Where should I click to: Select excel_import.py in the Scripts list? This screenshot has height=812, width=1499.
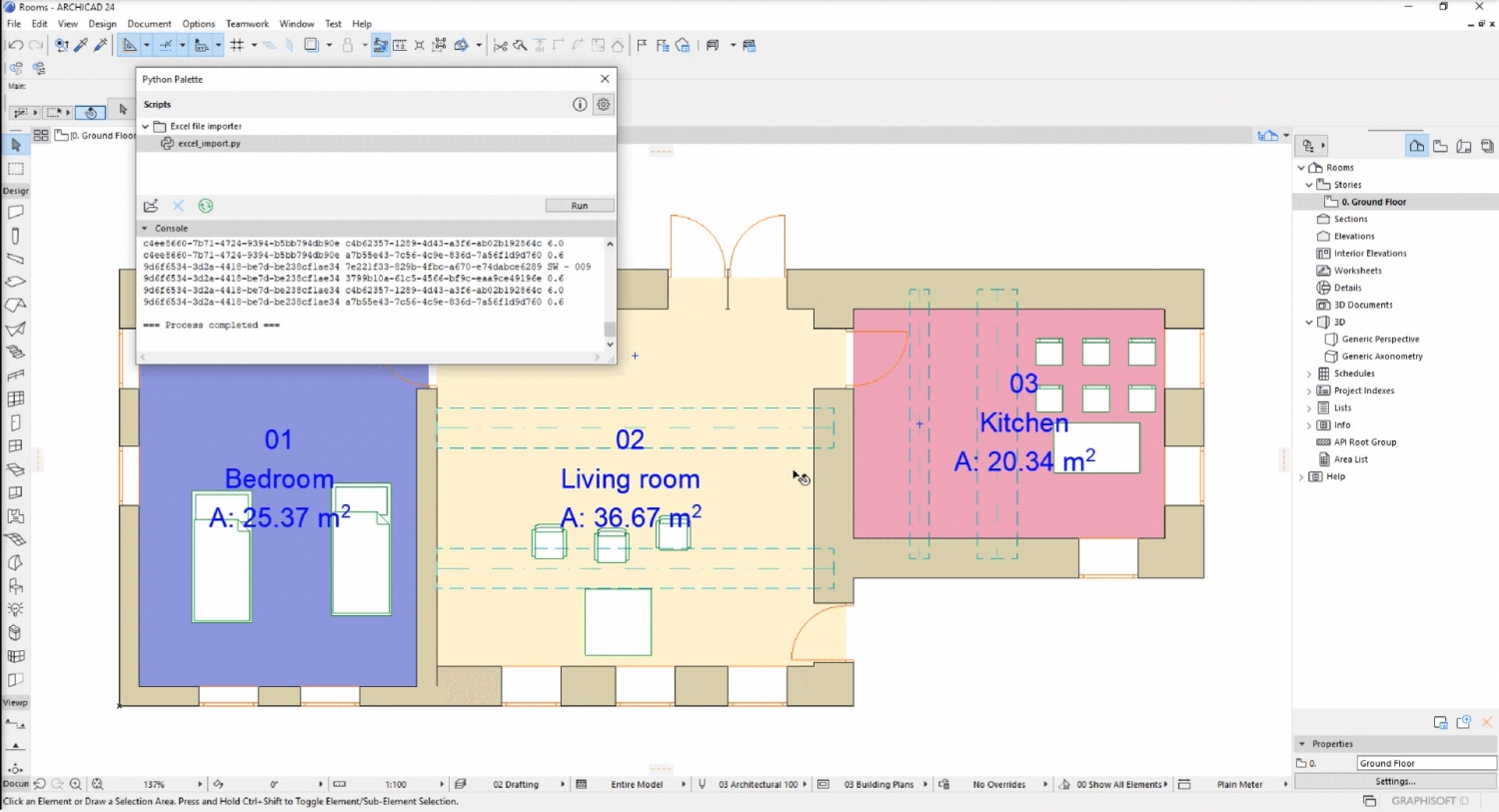point(210,143)
